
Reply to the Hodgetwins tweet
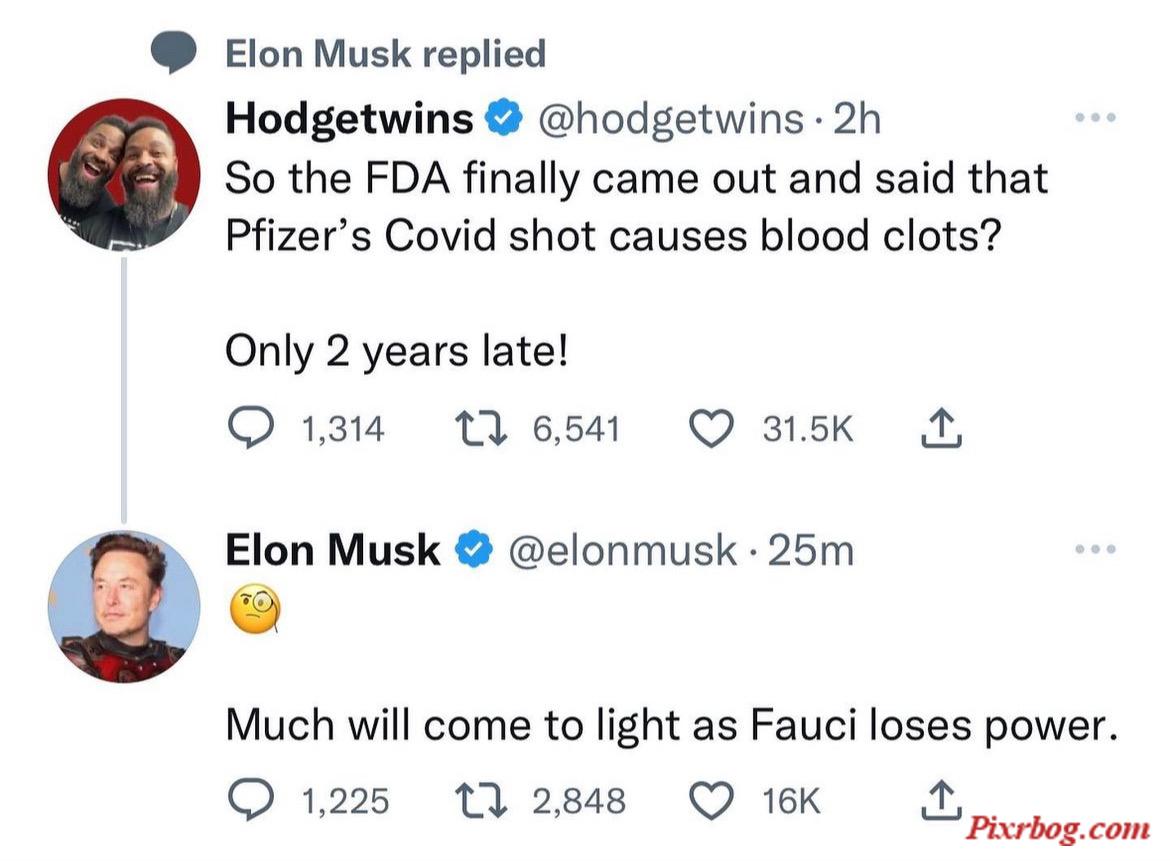[251, 429]
